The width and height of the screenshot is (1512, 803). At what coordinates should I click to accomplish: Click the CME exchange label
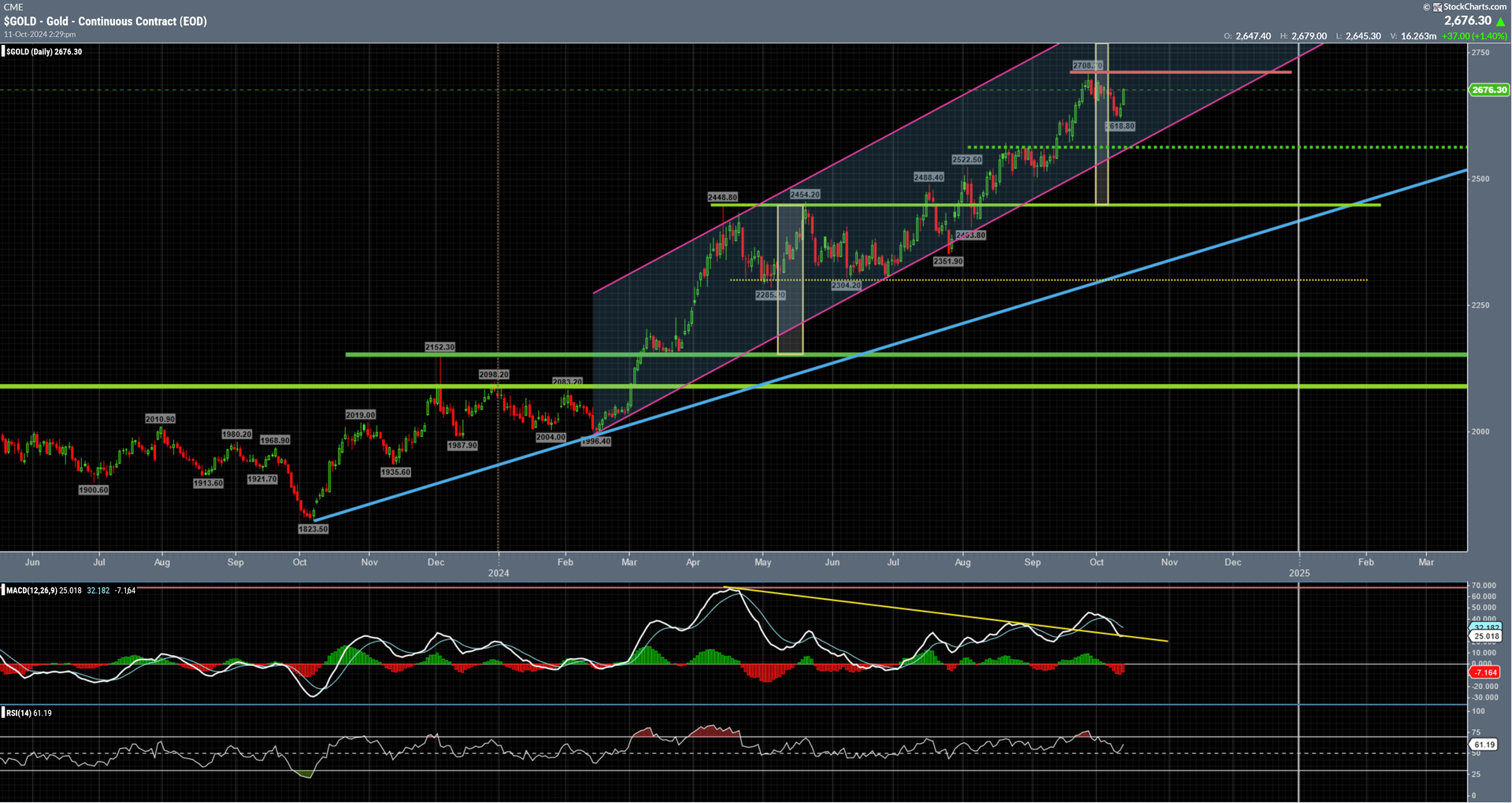pyautogui.click(x=13, y=7)
